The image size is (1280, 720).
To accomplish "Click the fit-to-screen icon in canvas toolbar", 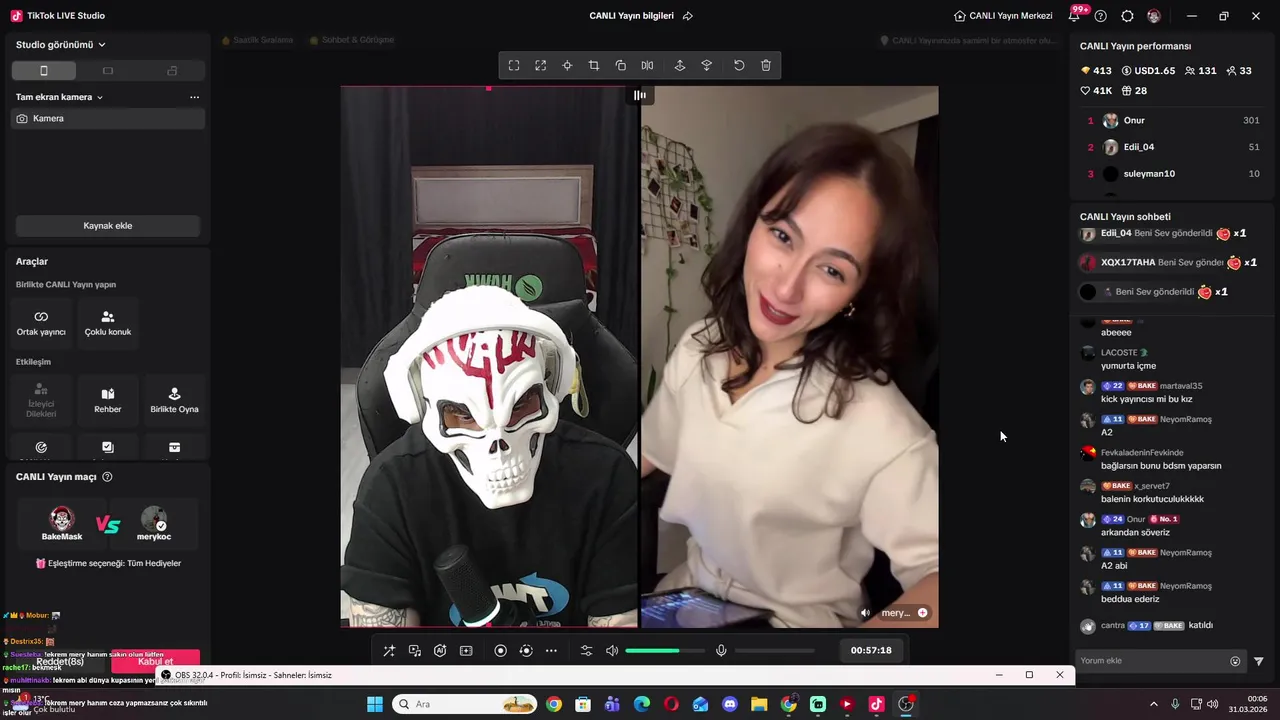I will (514, 65).
